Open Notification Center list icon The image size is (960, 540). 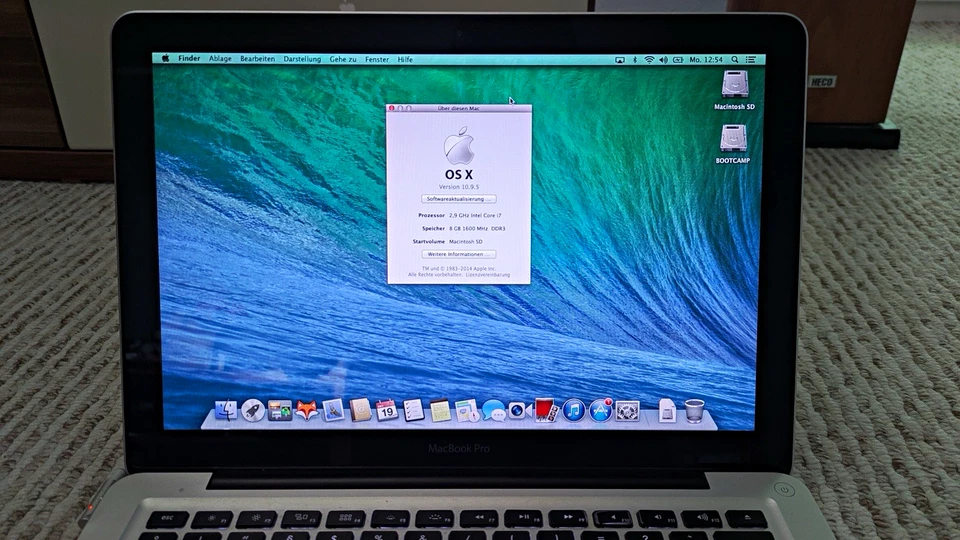751,60
